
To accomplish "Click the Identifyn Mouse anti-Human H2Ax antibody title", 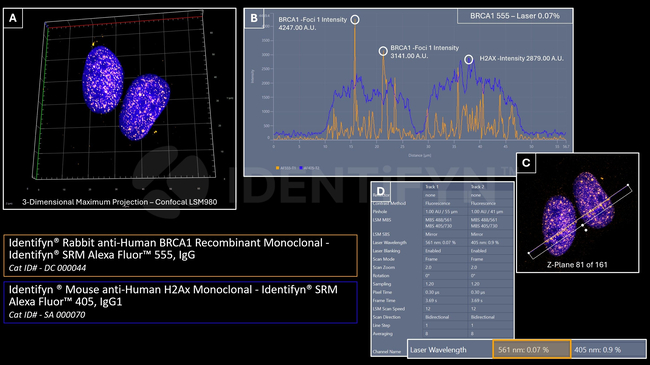I will [x=173, y=295].
